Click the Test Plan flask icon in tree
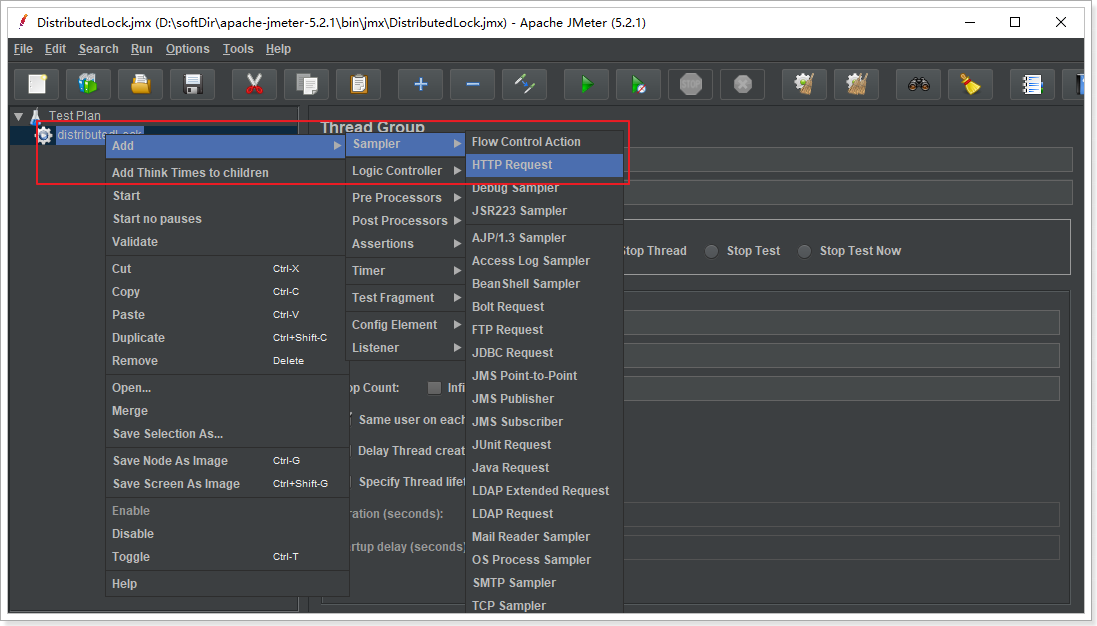 36,115
